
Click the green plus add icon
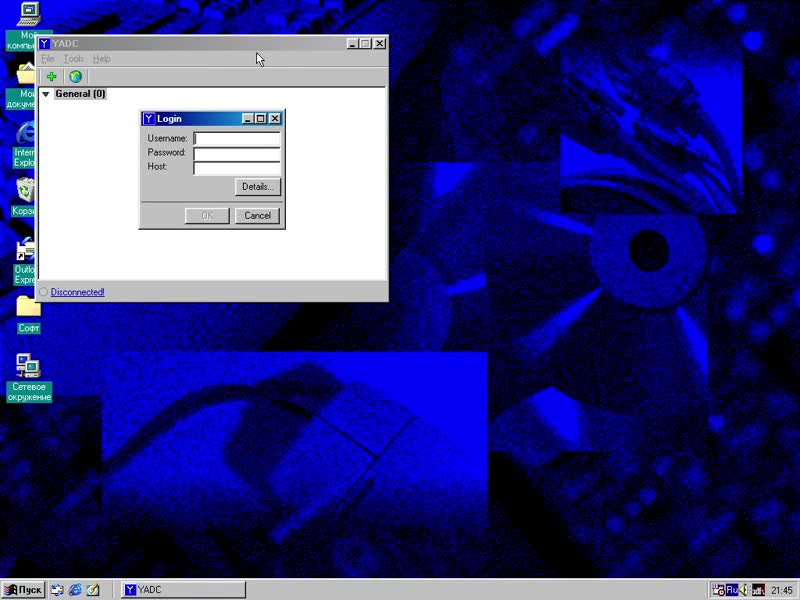point(51,77)
